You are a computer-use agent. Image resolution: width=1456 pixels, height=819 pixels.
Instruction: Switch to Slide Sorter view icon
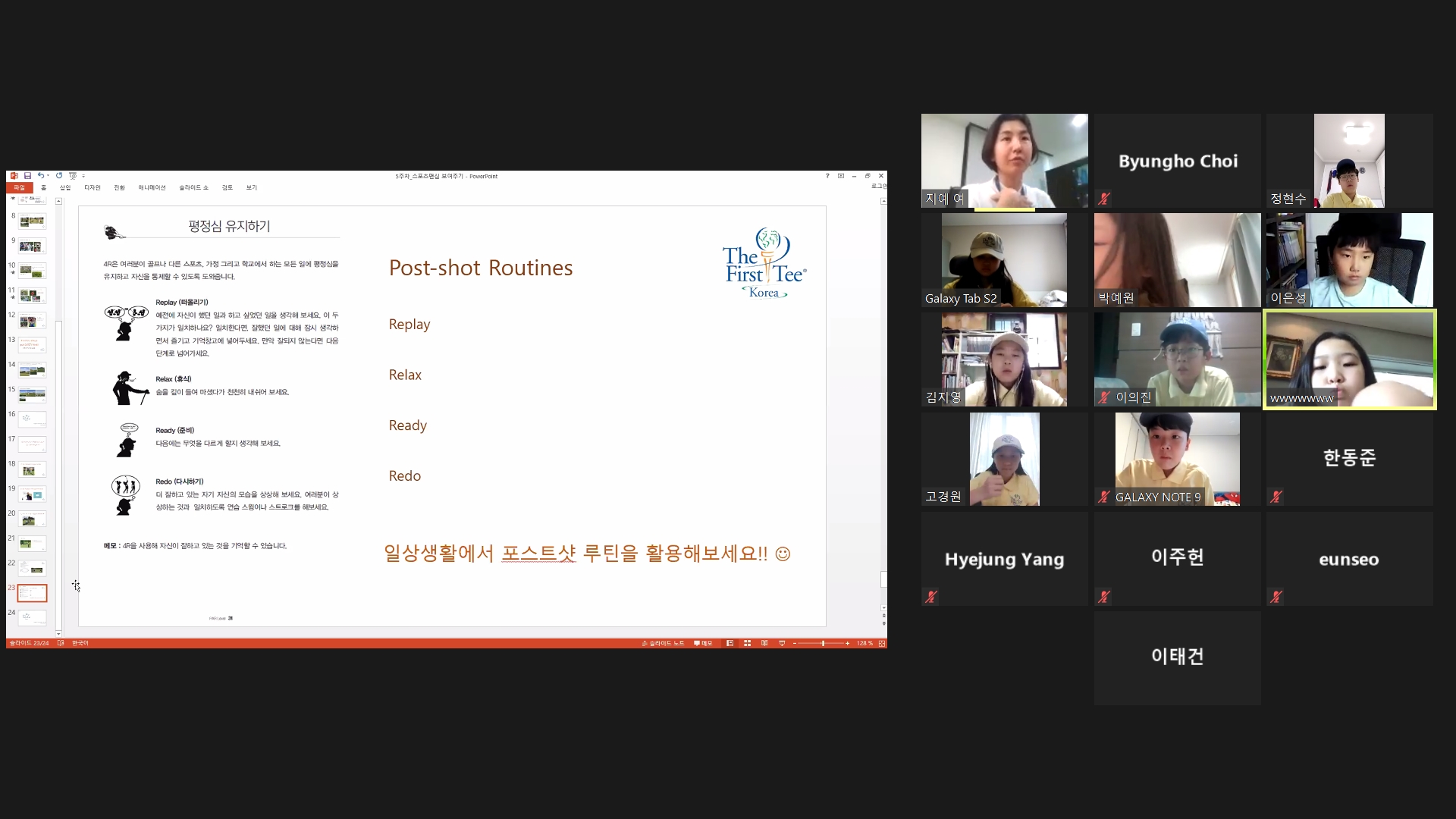click(747, 643)
